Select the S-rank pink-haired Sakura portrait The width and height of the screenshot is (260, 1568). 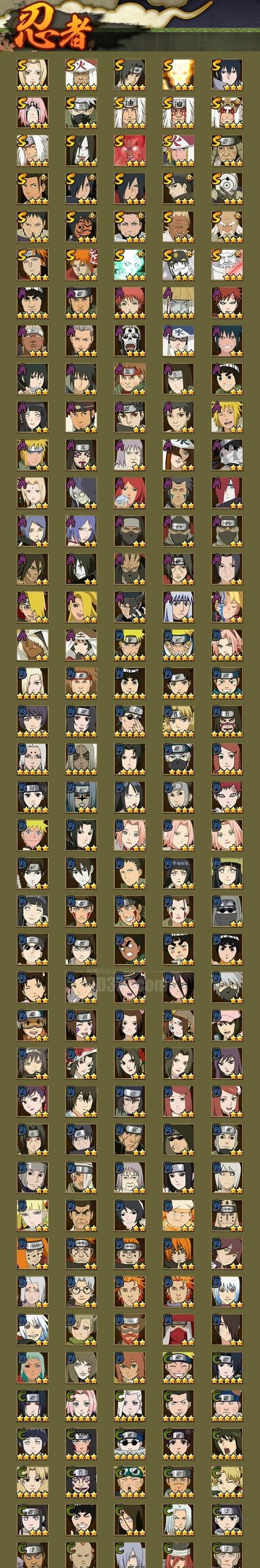coord(32,112)
